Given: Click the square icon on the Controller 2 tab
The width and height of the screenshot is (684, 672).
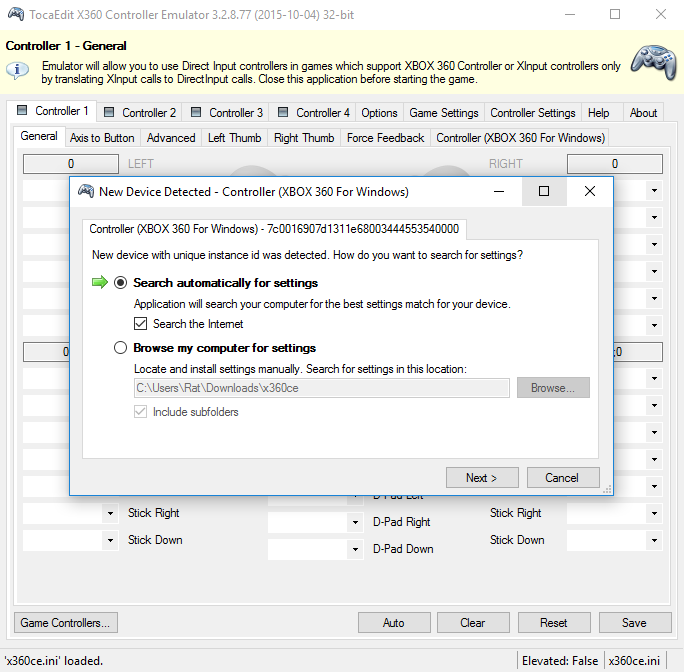Looking at the screenshot, I should 108,113.
